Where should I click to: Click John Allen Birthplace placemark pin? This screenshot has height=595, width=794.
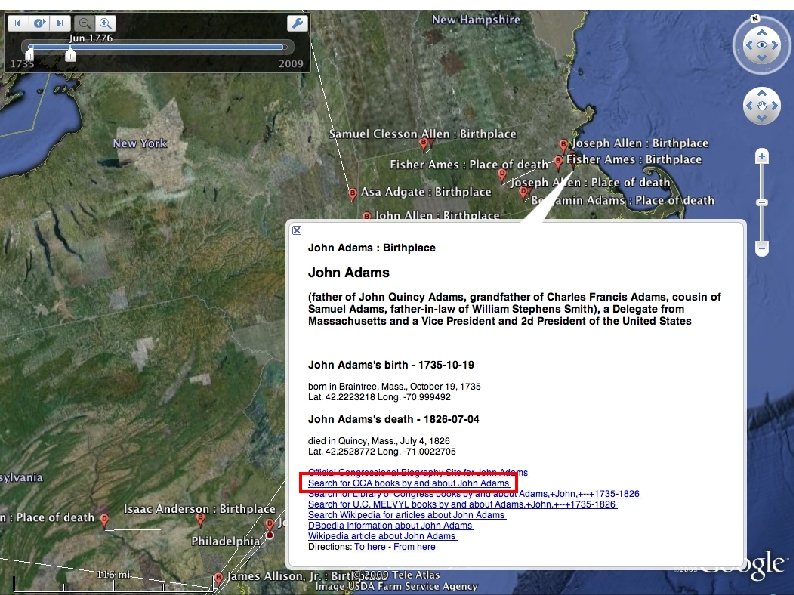tap(367, 217)
